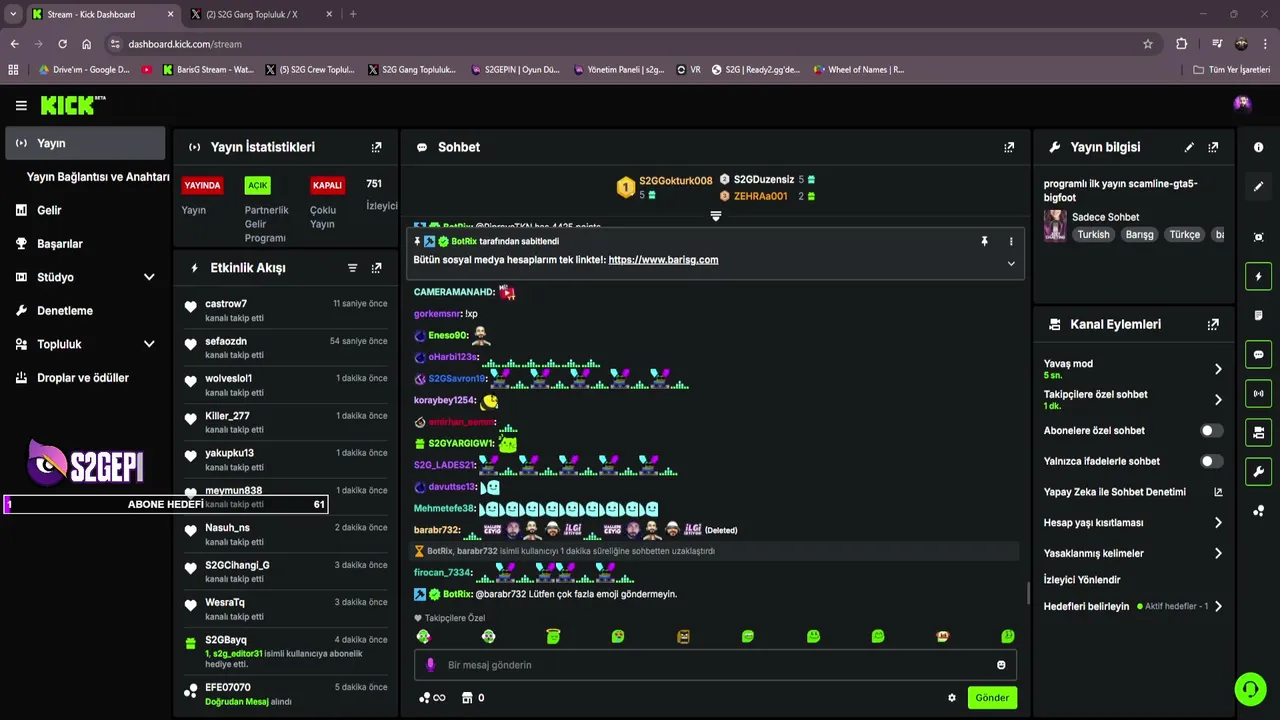Click the chat scrollbar
Image resolution: width=1280 pixels, height=720 pixels.
click(1028, 594)
